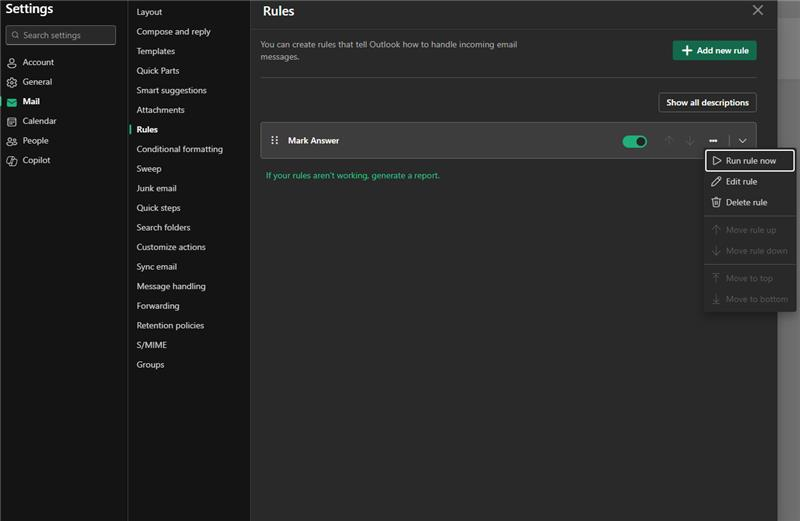
Task: Click the search magnifier icon in settings
Action: (x=15, y=35)
